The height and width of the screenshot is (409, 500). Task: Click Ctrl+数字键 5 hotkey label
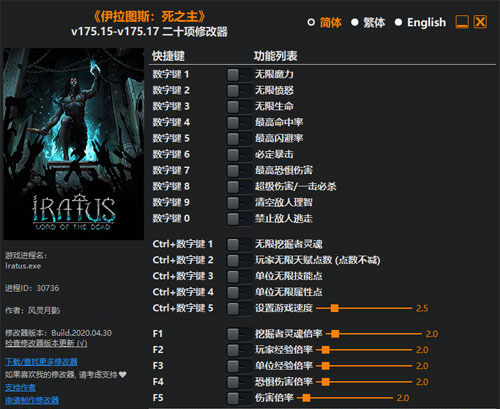tap(183, 308)
